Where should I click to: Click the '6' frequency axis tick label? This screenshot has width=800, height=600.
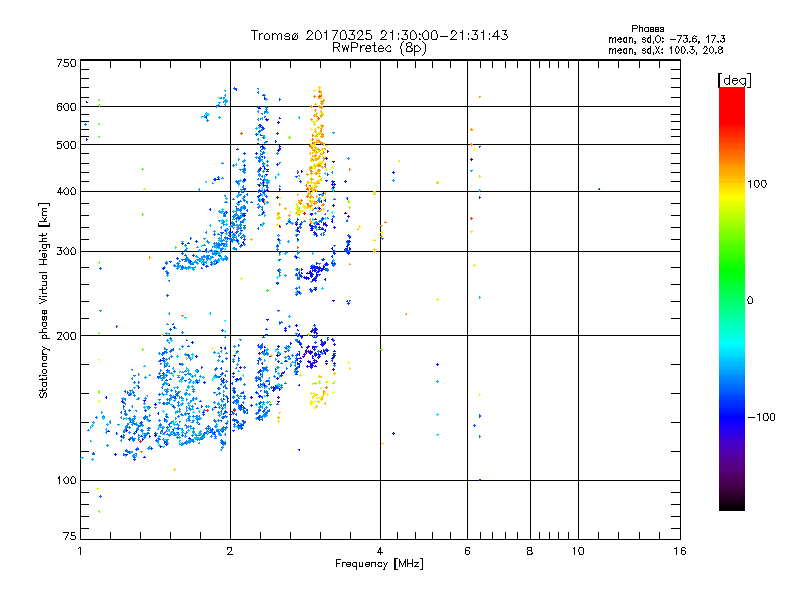click(x=467, y=551)
